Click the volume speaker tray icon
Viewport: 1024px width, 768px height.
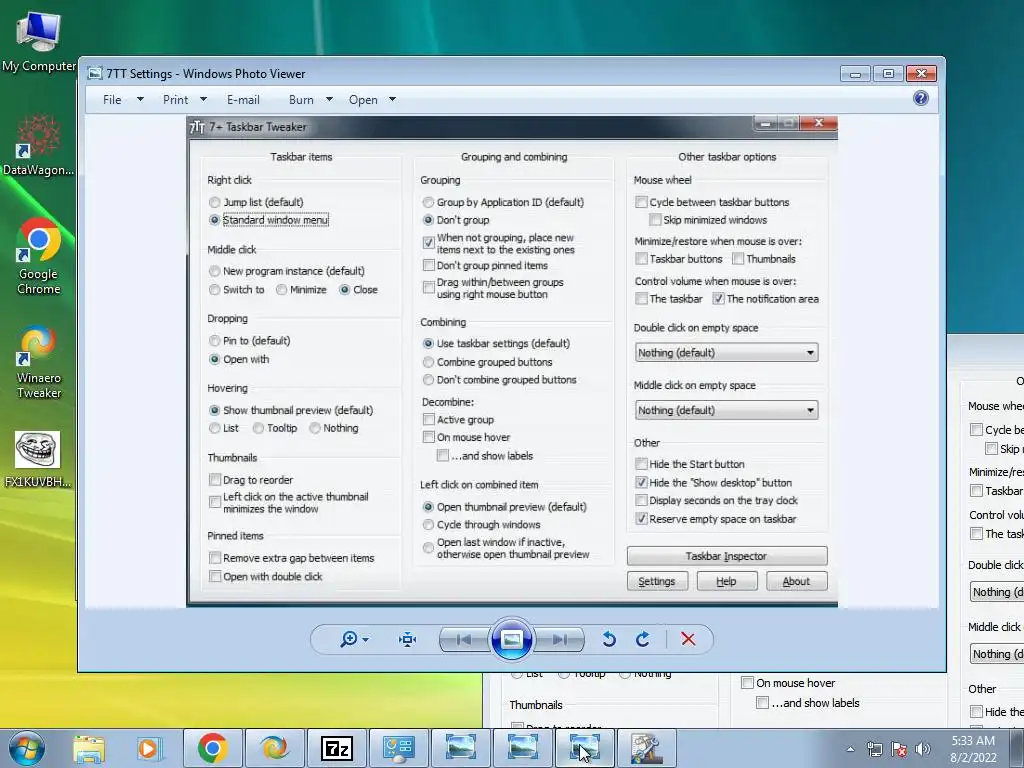[923, 749]
